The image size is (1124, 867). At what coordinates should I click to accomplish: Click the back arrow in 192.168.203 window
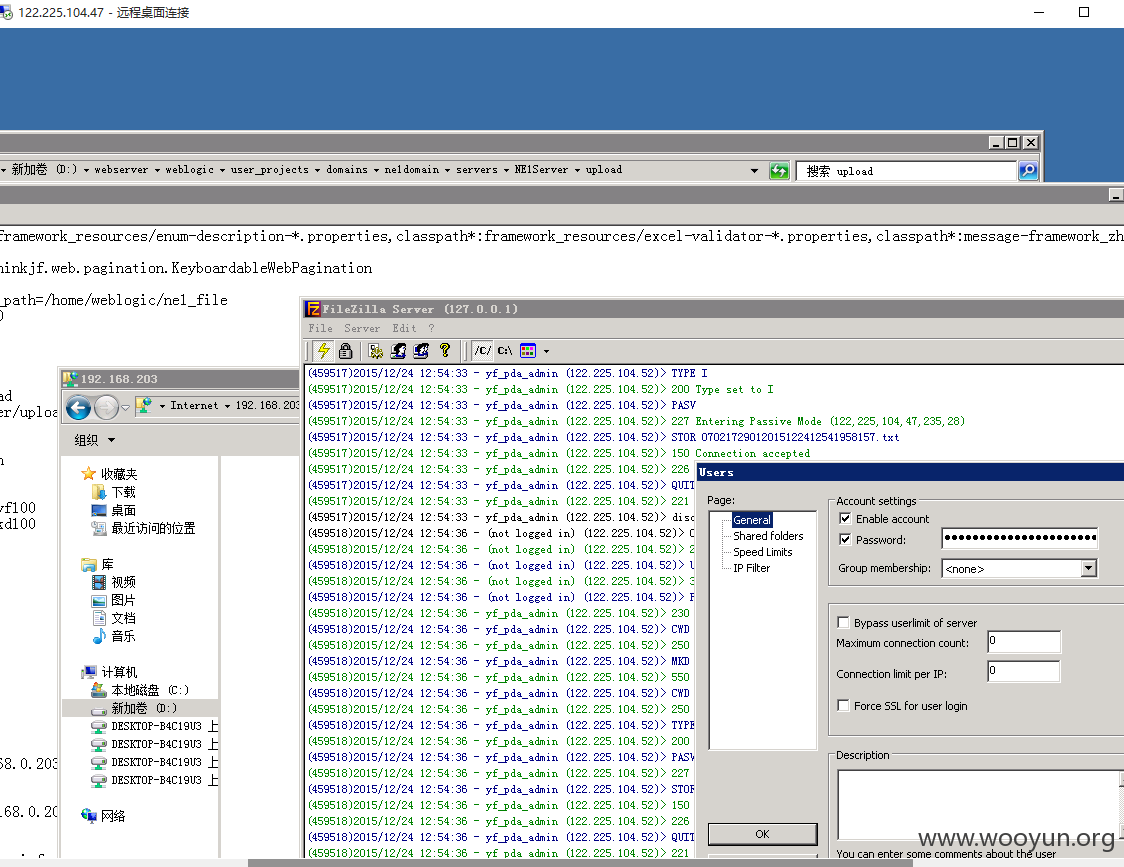click(78, 407)
